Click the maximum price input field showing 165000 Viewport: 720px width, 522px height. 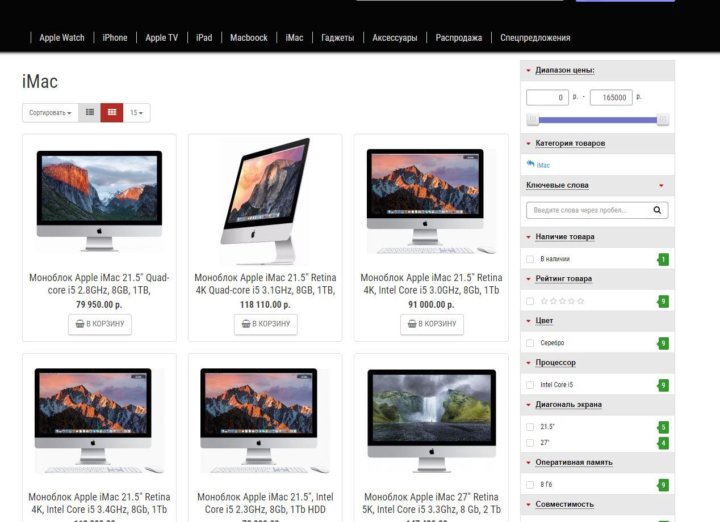coord(611,97)
